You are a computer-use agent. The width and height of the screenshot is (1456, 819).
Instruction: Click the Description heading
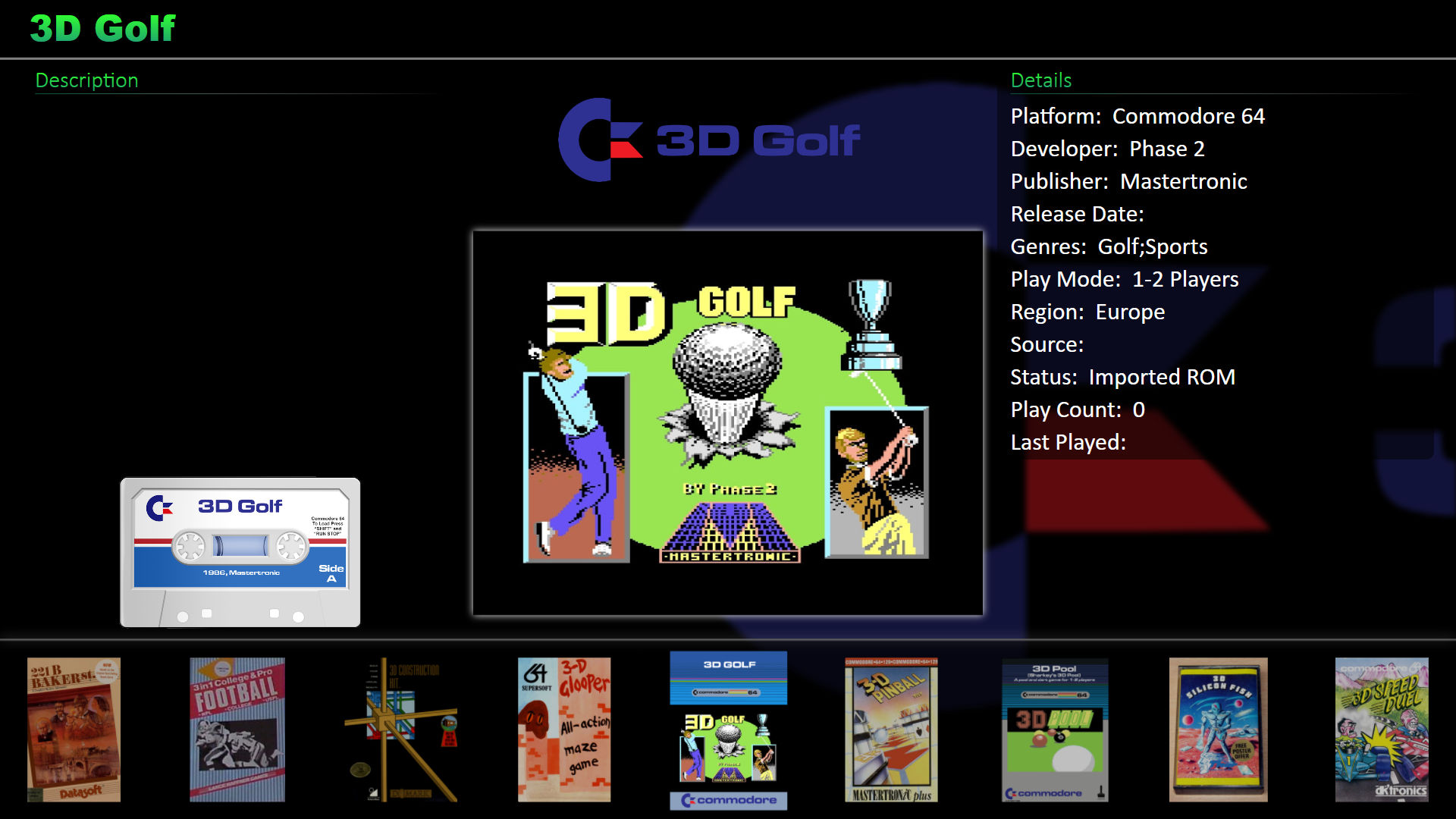86,80
